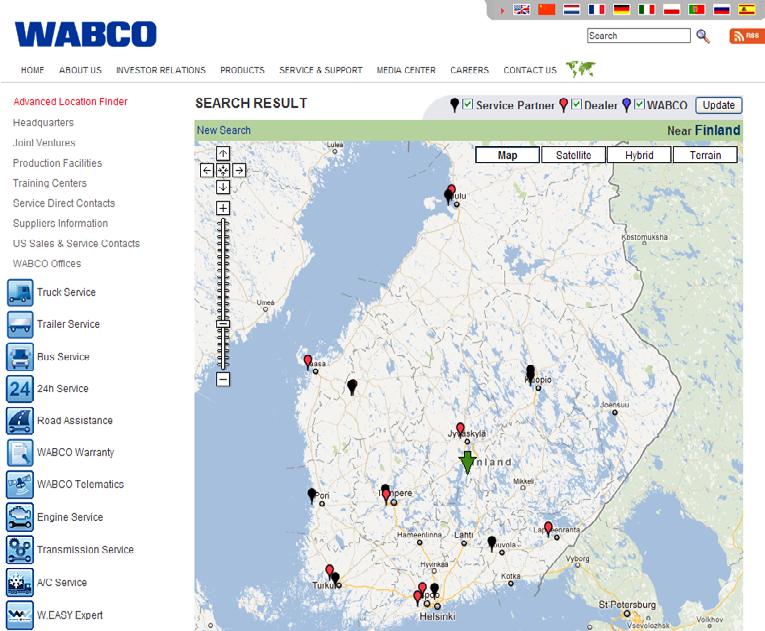Pan the map up

[223, 154]
